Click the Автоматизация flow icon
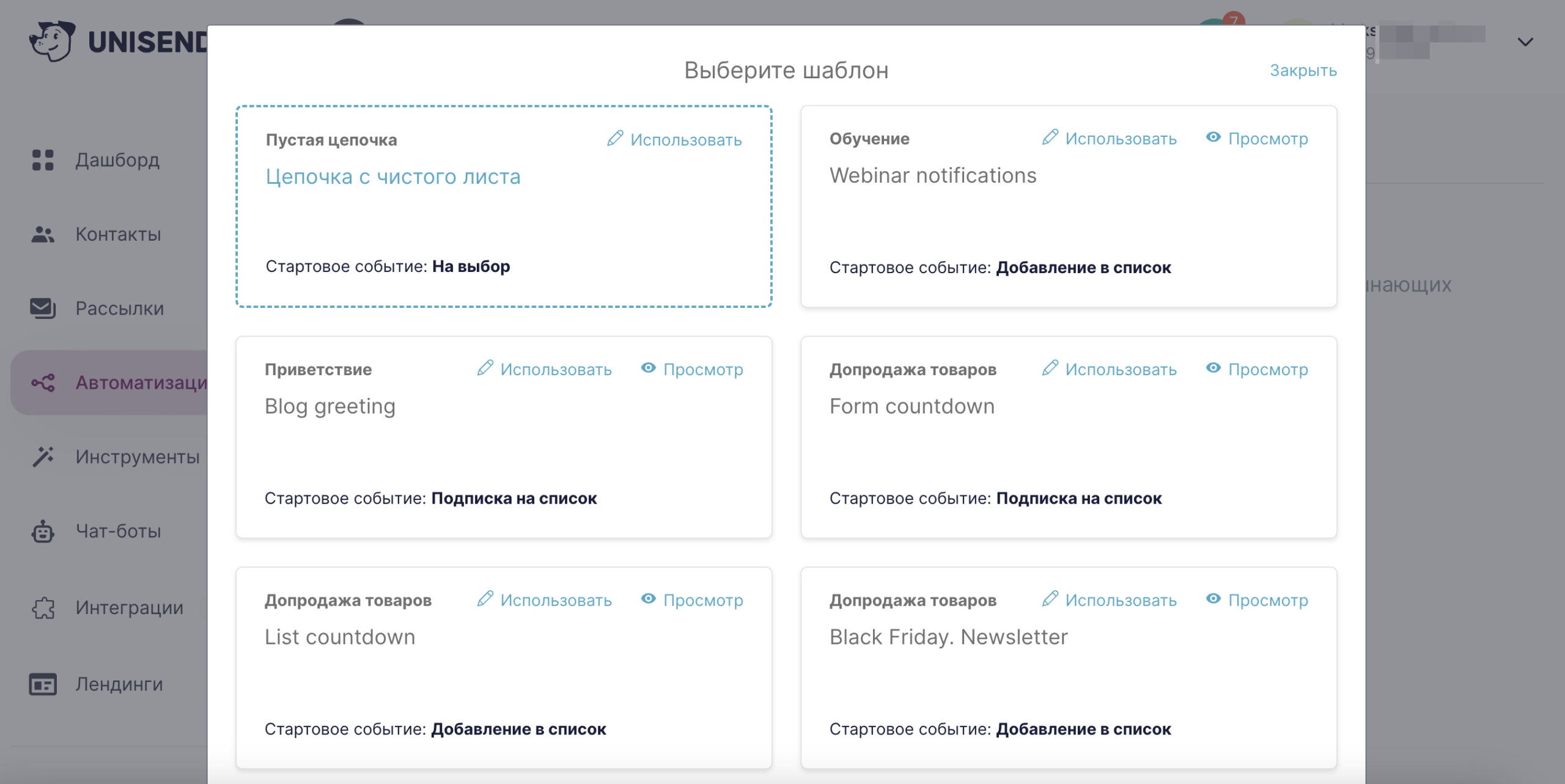 43,383
